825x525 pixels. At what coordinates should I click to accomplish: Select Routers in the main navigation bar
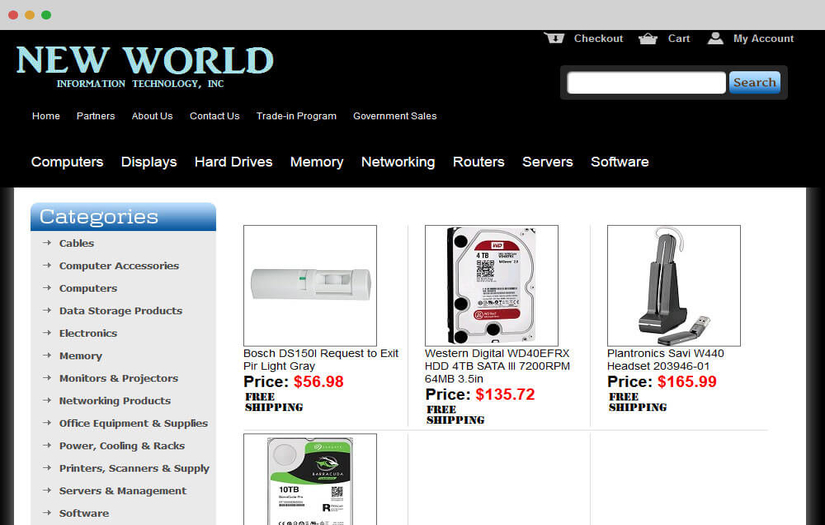click(x=479, y=162)
